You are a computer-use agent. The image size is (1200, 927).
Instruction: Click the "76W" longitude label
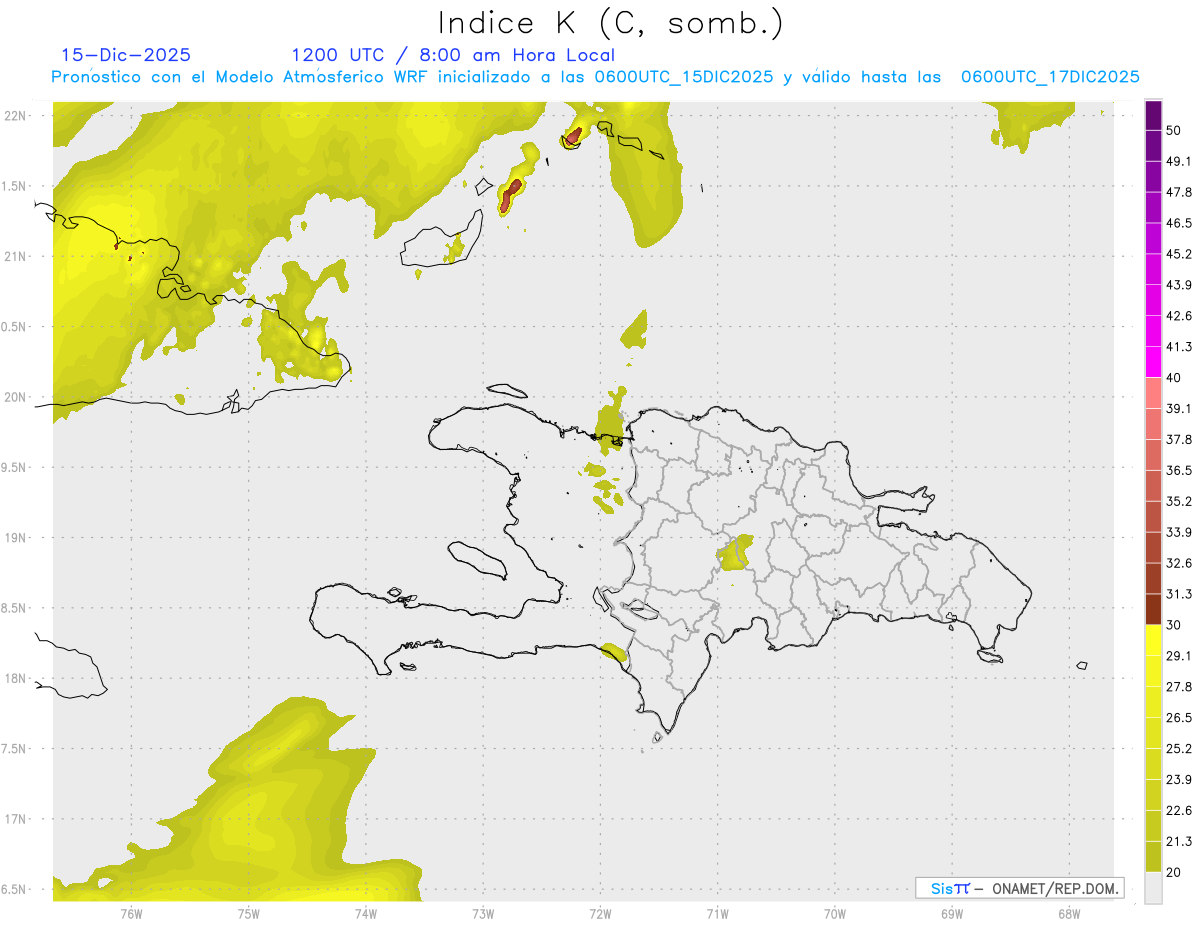pos(131,913)
